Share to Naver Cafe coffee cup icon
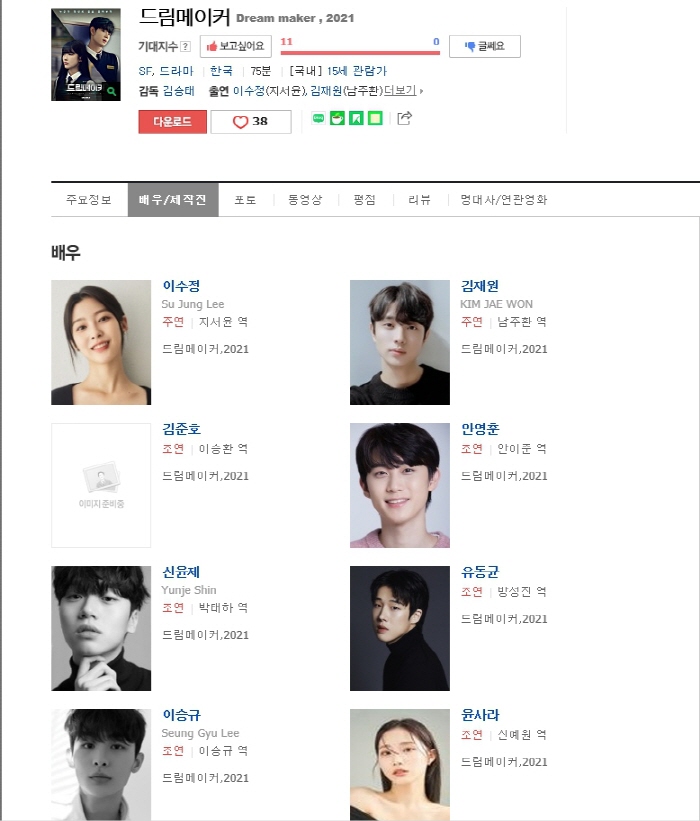 coord(337,118)
